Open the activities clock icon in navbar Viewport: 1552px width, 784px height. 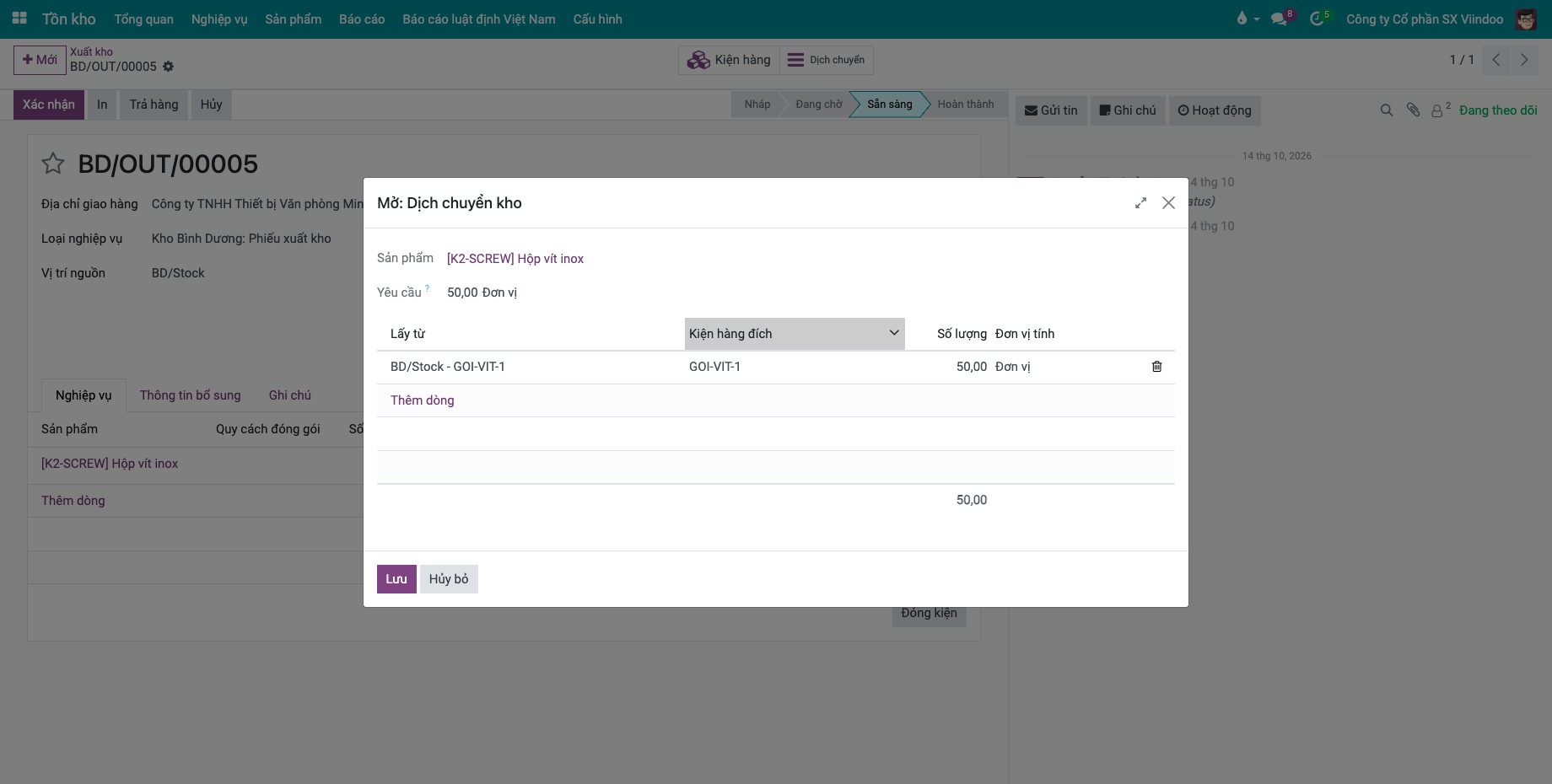tap(1318, 19)
